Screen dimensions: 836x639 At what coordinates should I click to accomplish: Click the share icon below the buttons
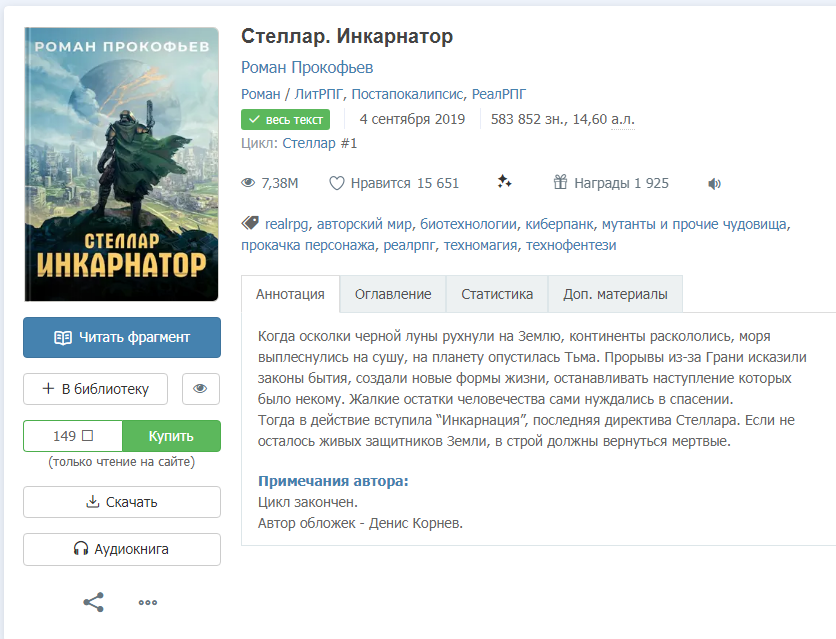(93, 602)
